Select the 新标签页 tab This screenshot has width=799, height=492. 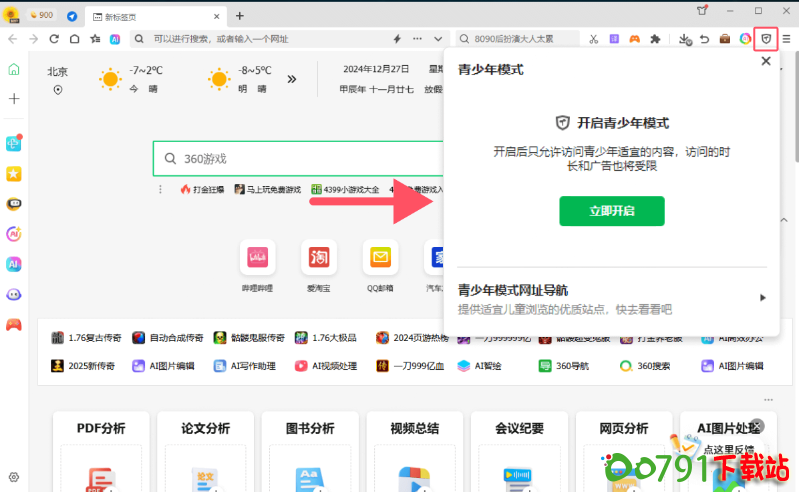150,16
